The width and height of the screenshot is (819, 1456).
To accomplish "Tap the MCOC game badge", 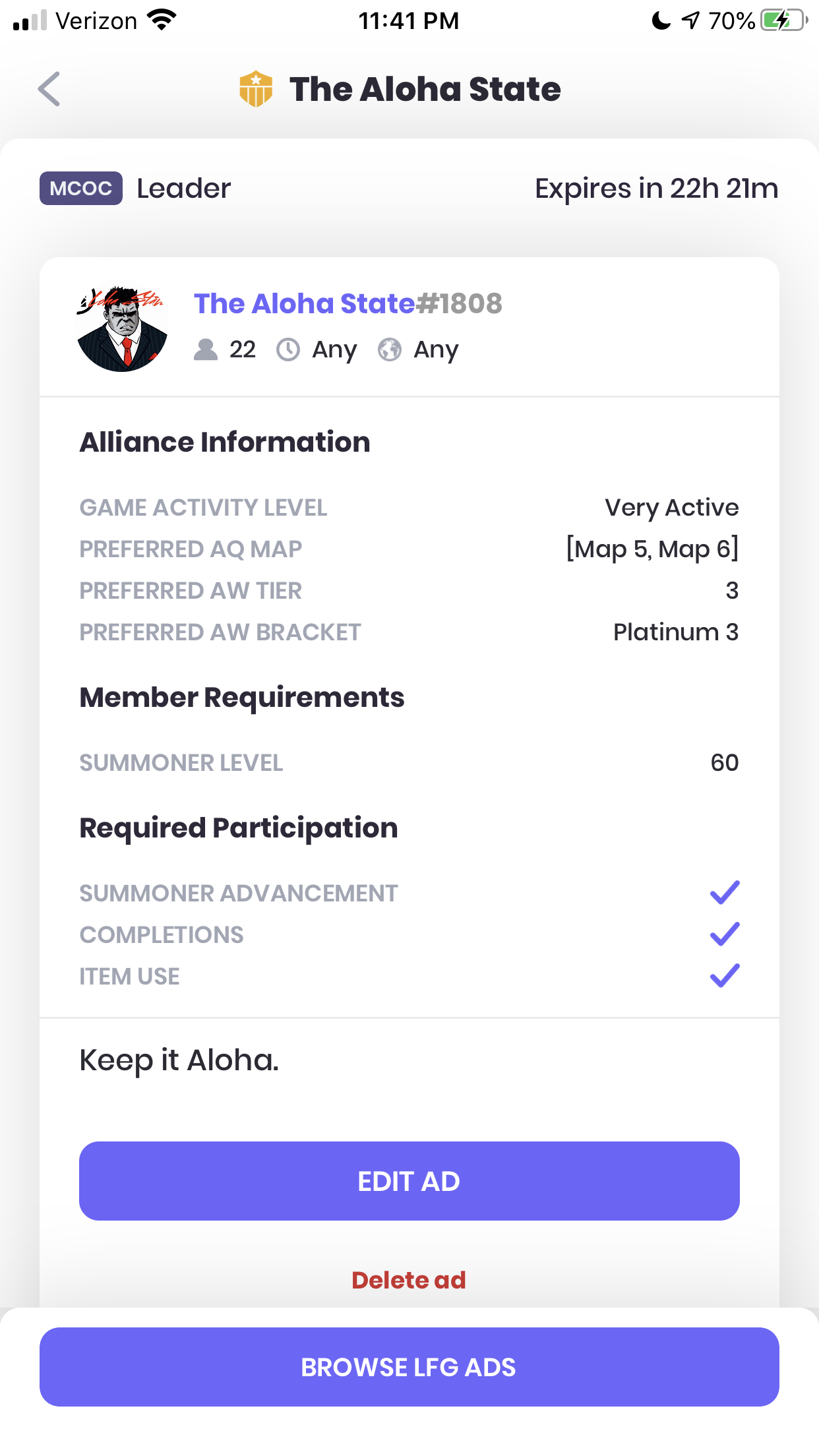I will pos(81,189).
